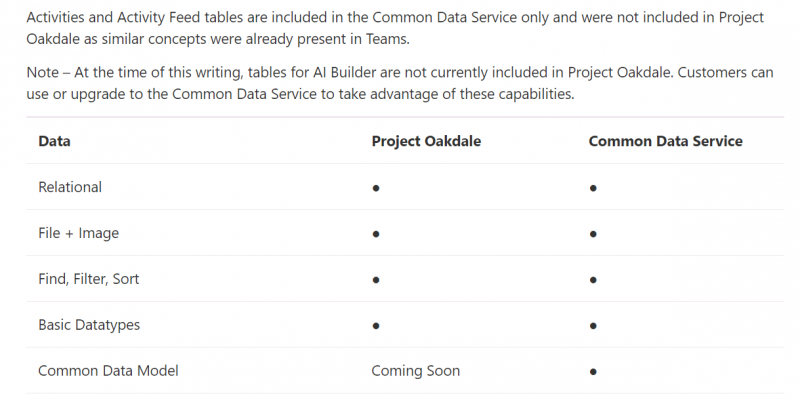Click the Find, Filter, Sort row label

pos(88,279)
